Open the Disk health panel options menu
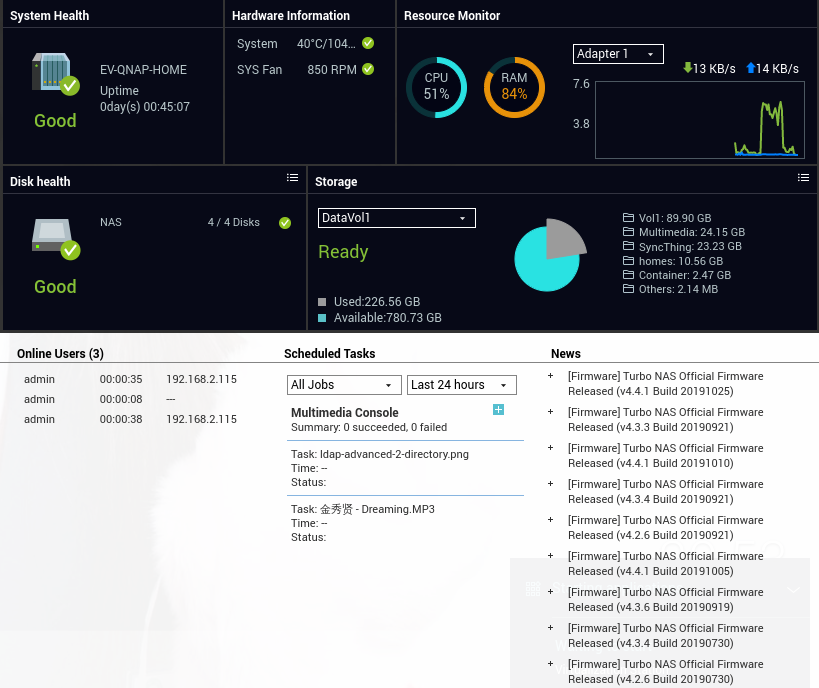The width and height of the screenshot is (819, 688). [293, 177]
